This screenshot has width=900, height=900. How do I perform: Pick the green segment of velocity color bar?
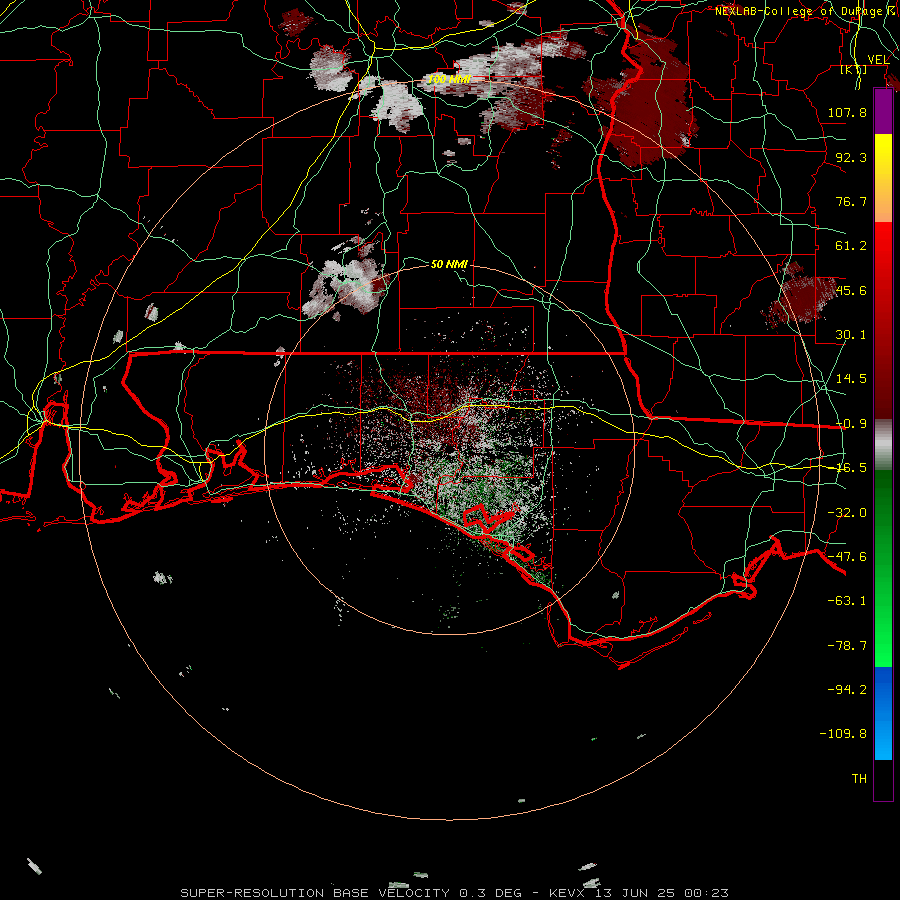[883, 568]
